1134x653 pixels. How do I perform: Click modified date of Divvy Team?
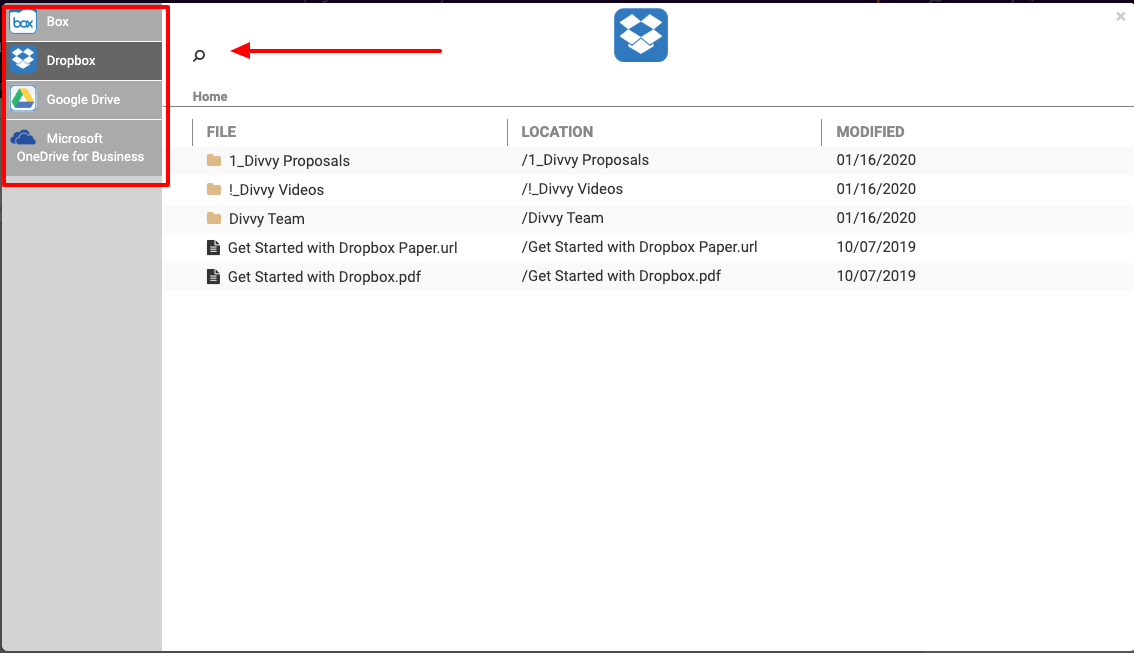click(876, 218)
